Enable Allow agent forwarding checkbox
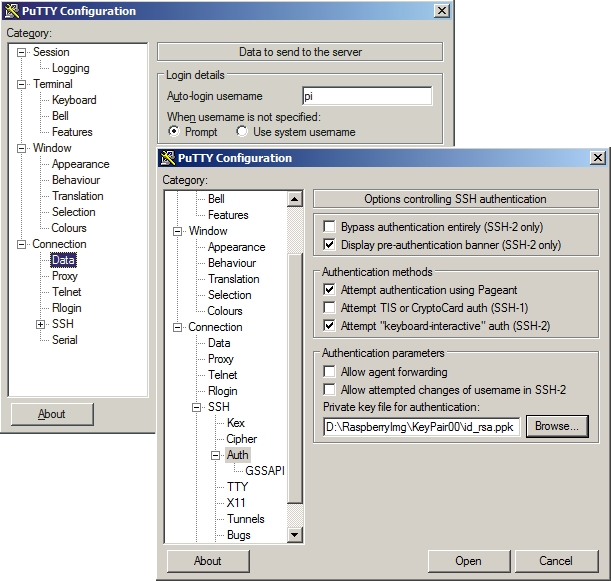611x581 pixels. (x=329, y=372)
